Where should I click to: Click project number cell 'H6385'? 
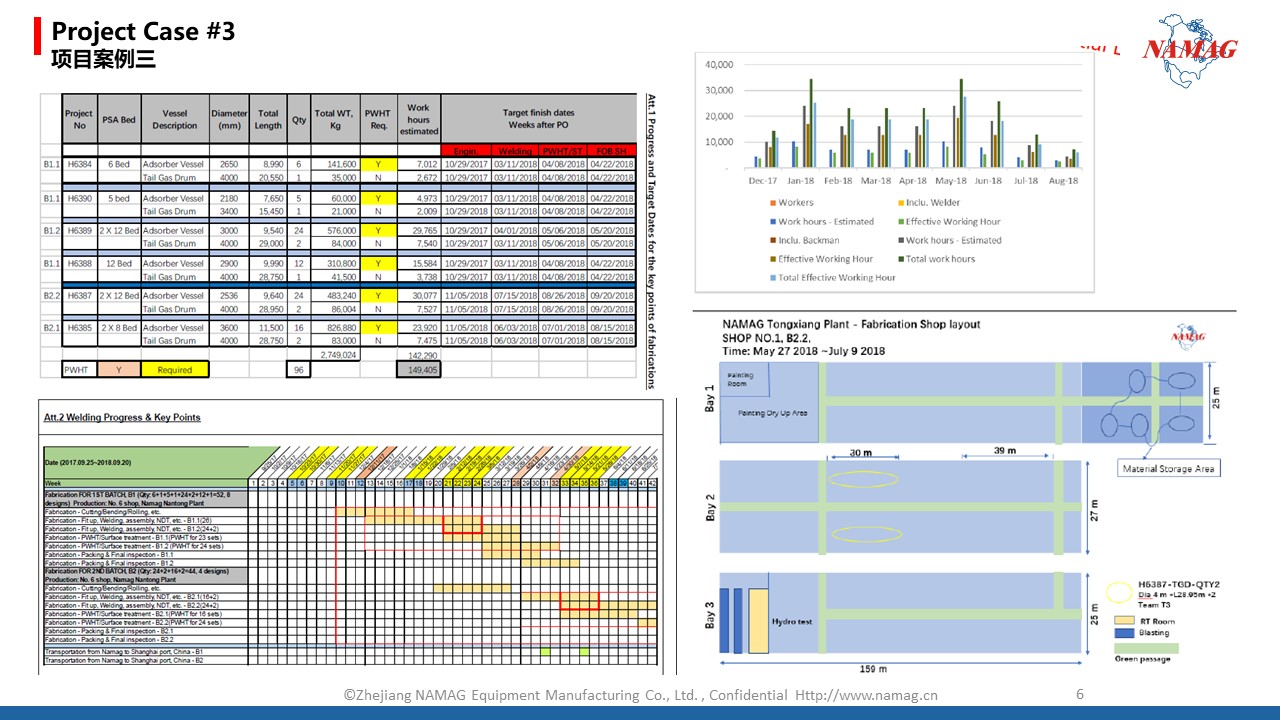point(79,328)
